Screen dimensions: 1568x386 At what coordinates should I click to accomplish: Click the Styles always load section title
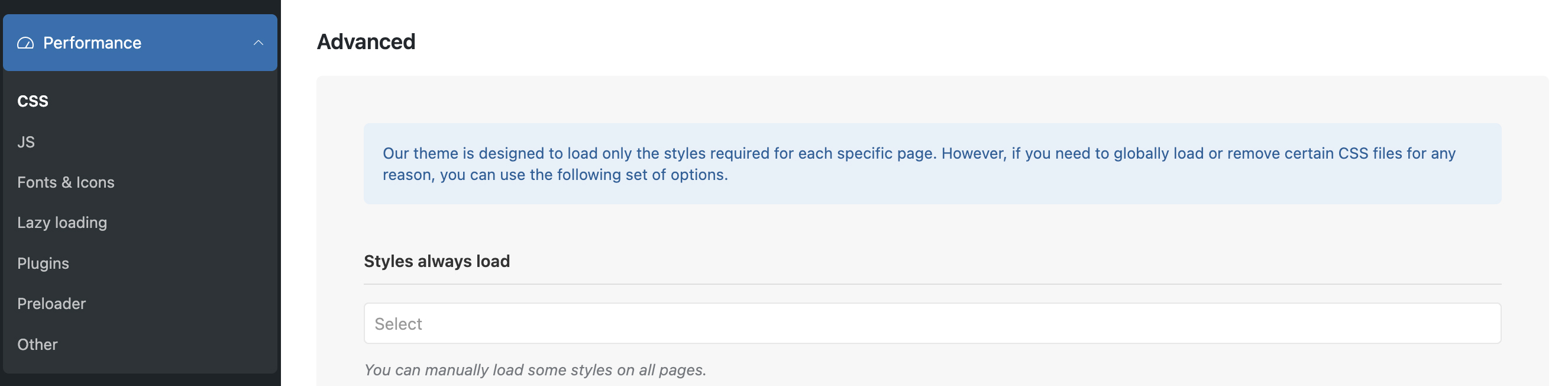click(x=437, y=260)
